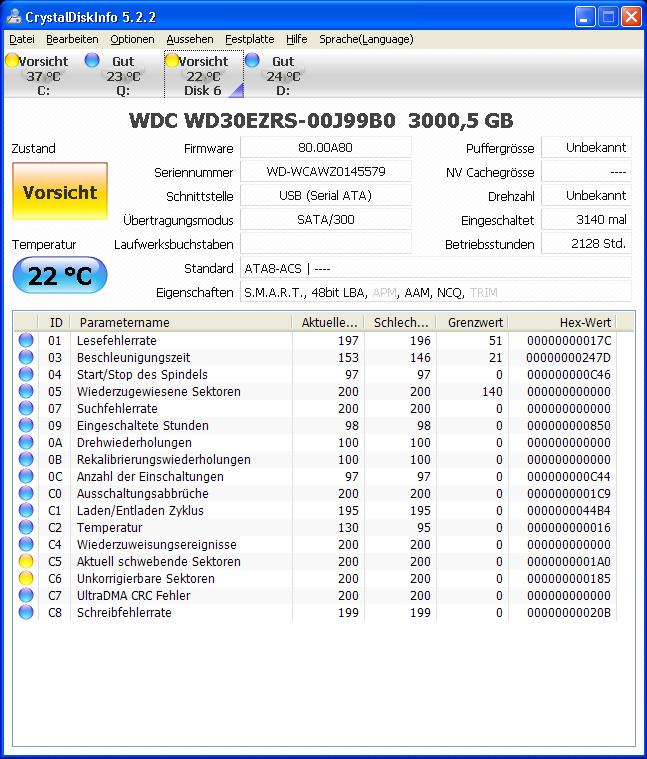Click the Drehzahl field Unbekannt
This screenshot has width=647, height=759.
586,196
